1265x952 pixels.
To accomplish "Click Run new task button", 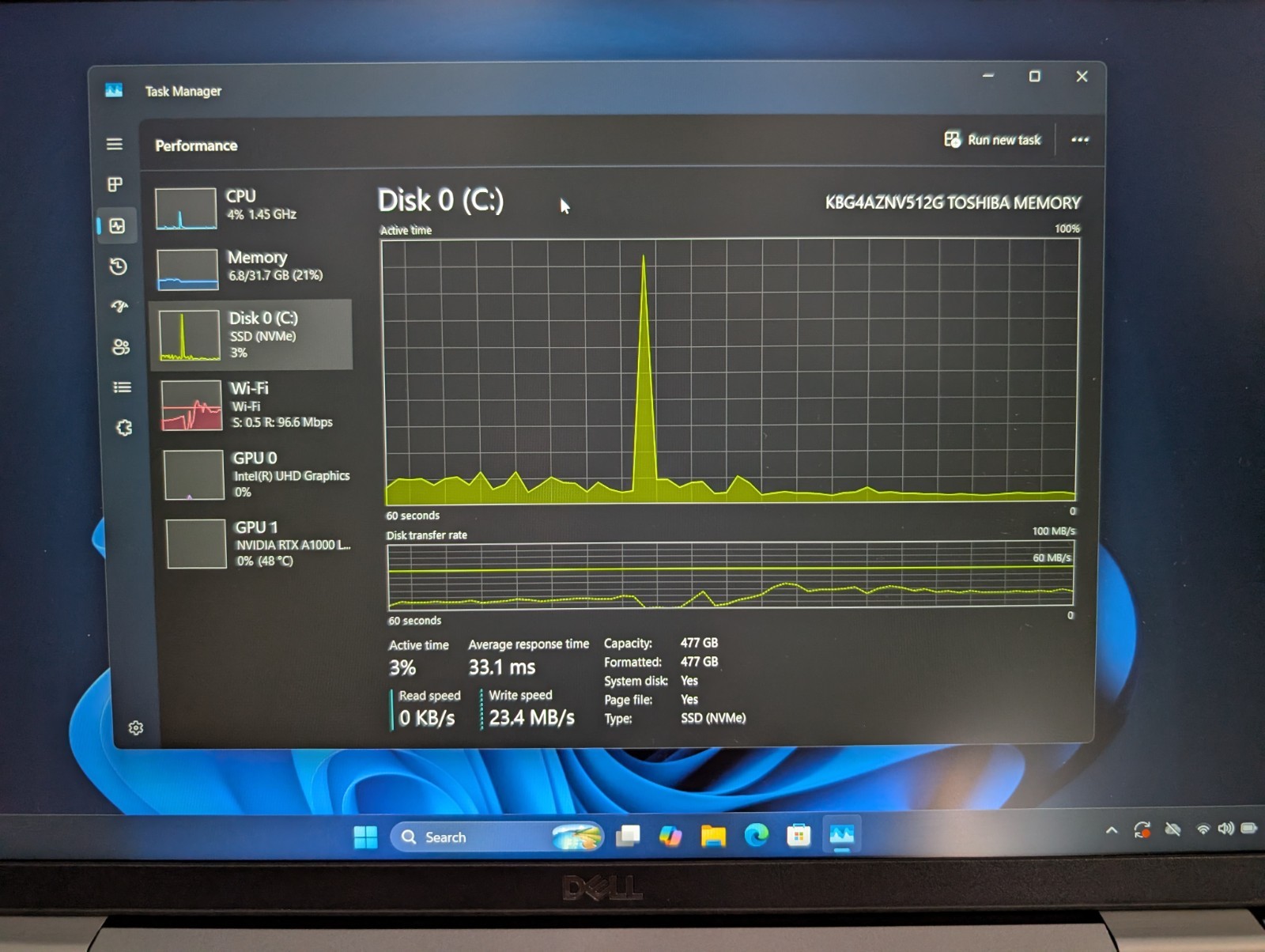I will pos(992,140).
